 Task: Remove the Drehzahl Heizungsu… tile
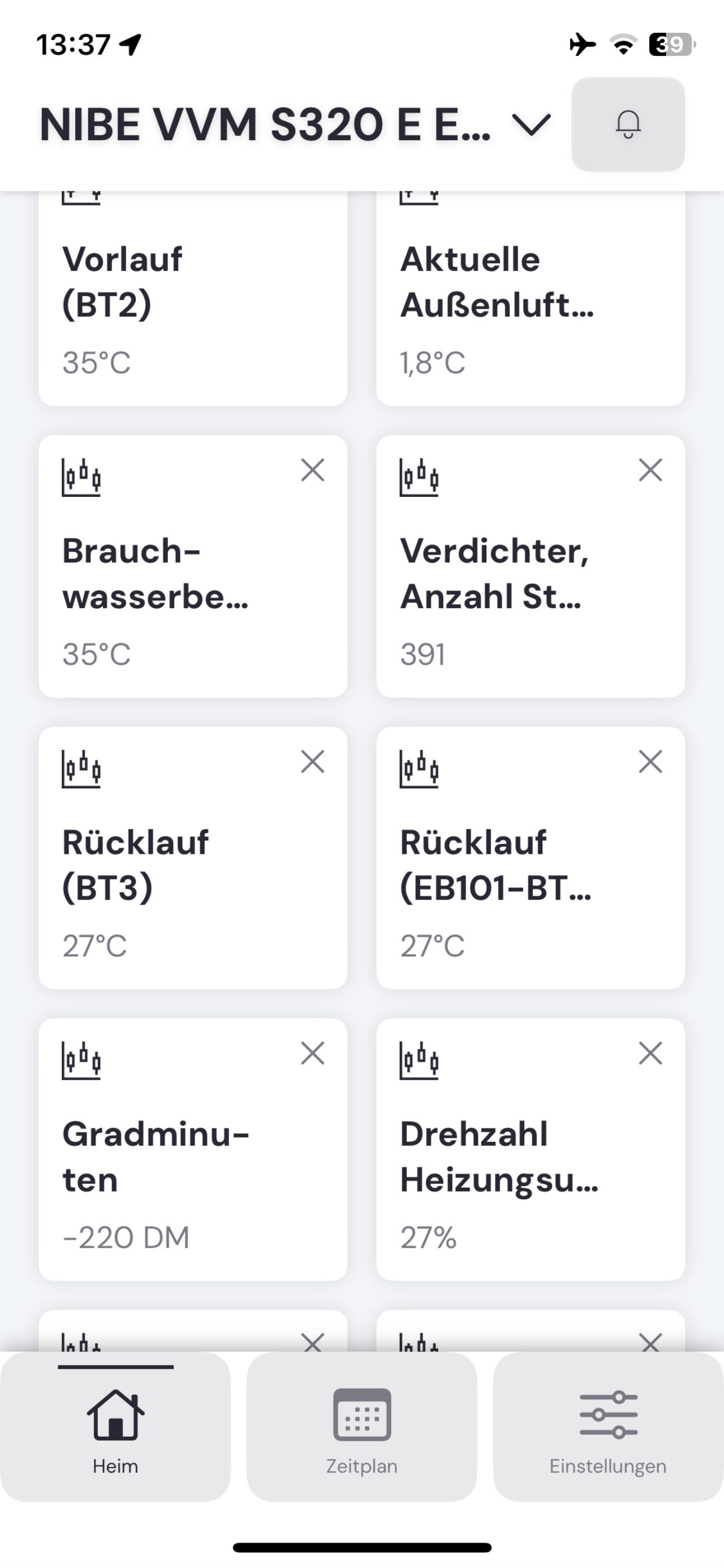pyautogui.click(x=650, y=1053)
